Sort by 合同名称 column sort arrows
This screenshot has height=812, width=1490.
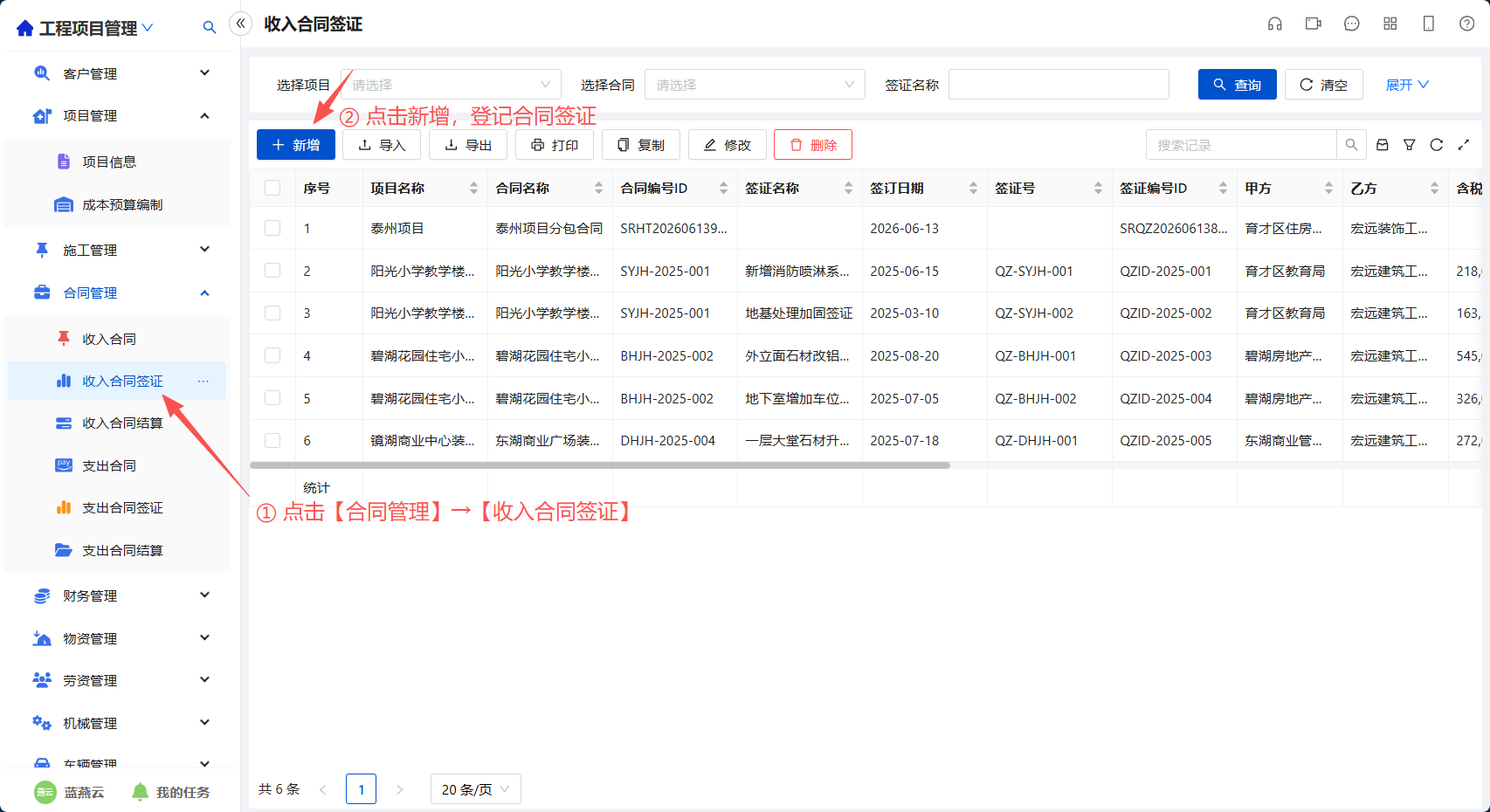coord(598,188)
